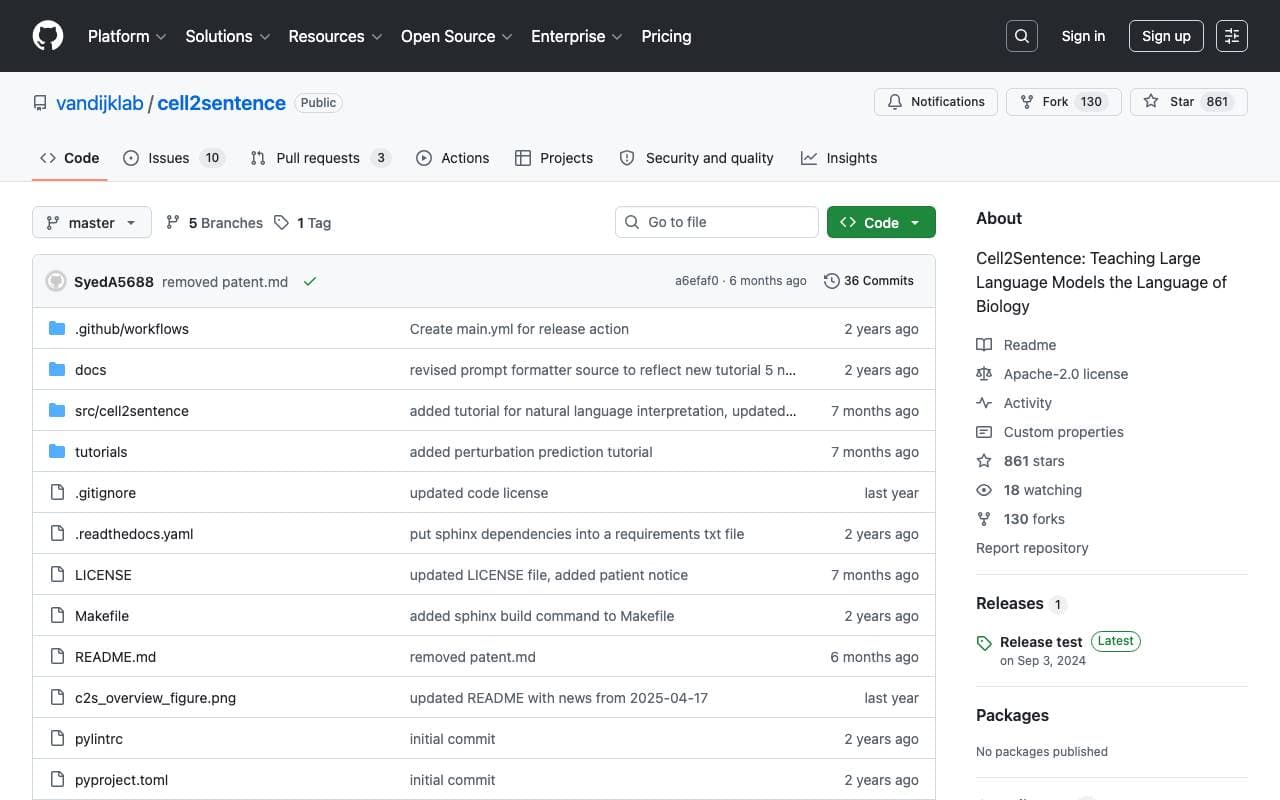Expand the Platform menu in header
This screenshot has height=800, width=1280.
(127, 36)
